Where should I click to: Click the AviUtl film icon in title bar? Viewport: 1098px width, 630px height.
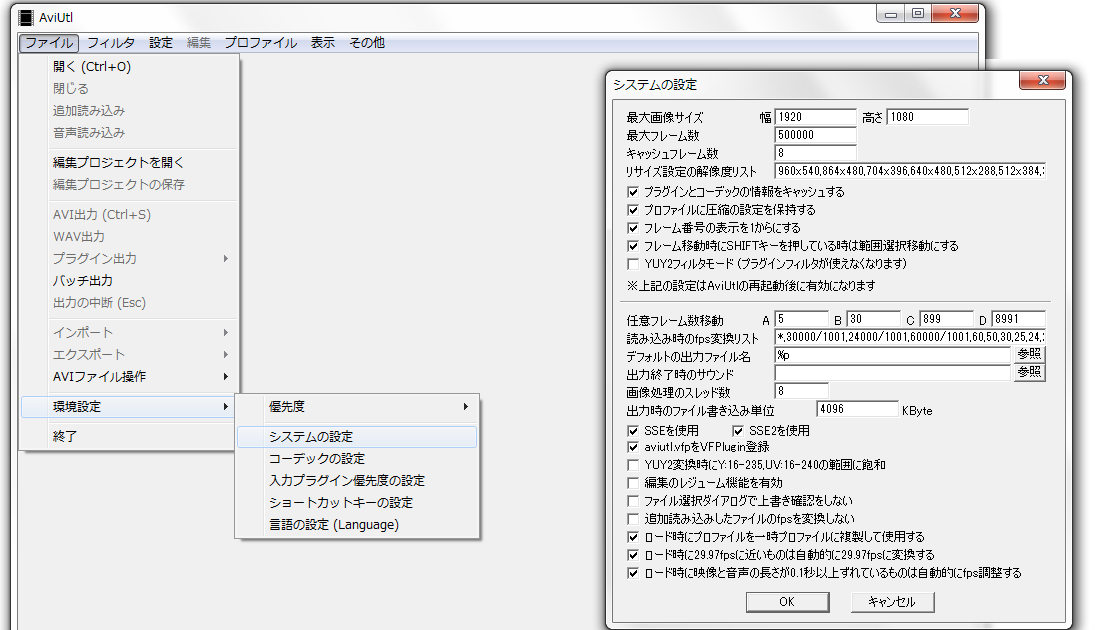click(26, 17)
